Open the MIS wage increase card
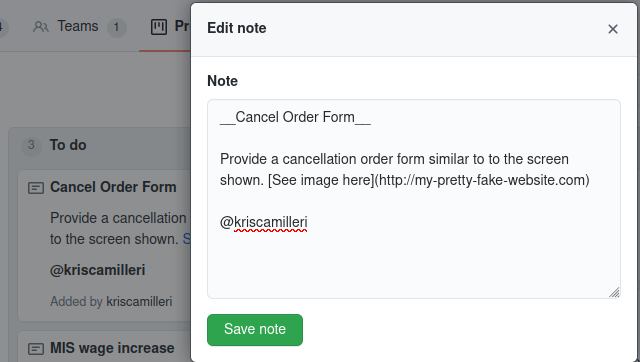 112,348
